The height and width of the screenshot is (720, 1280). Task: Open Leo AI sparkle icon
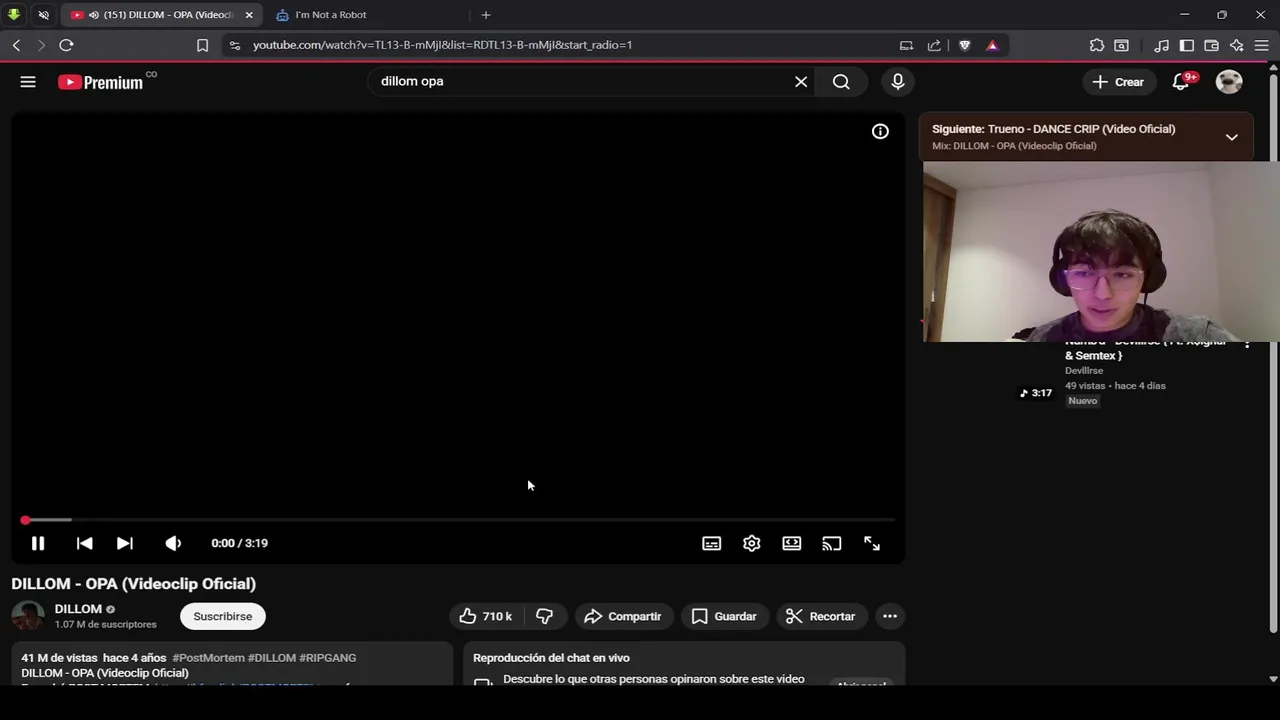[1237, 45]
